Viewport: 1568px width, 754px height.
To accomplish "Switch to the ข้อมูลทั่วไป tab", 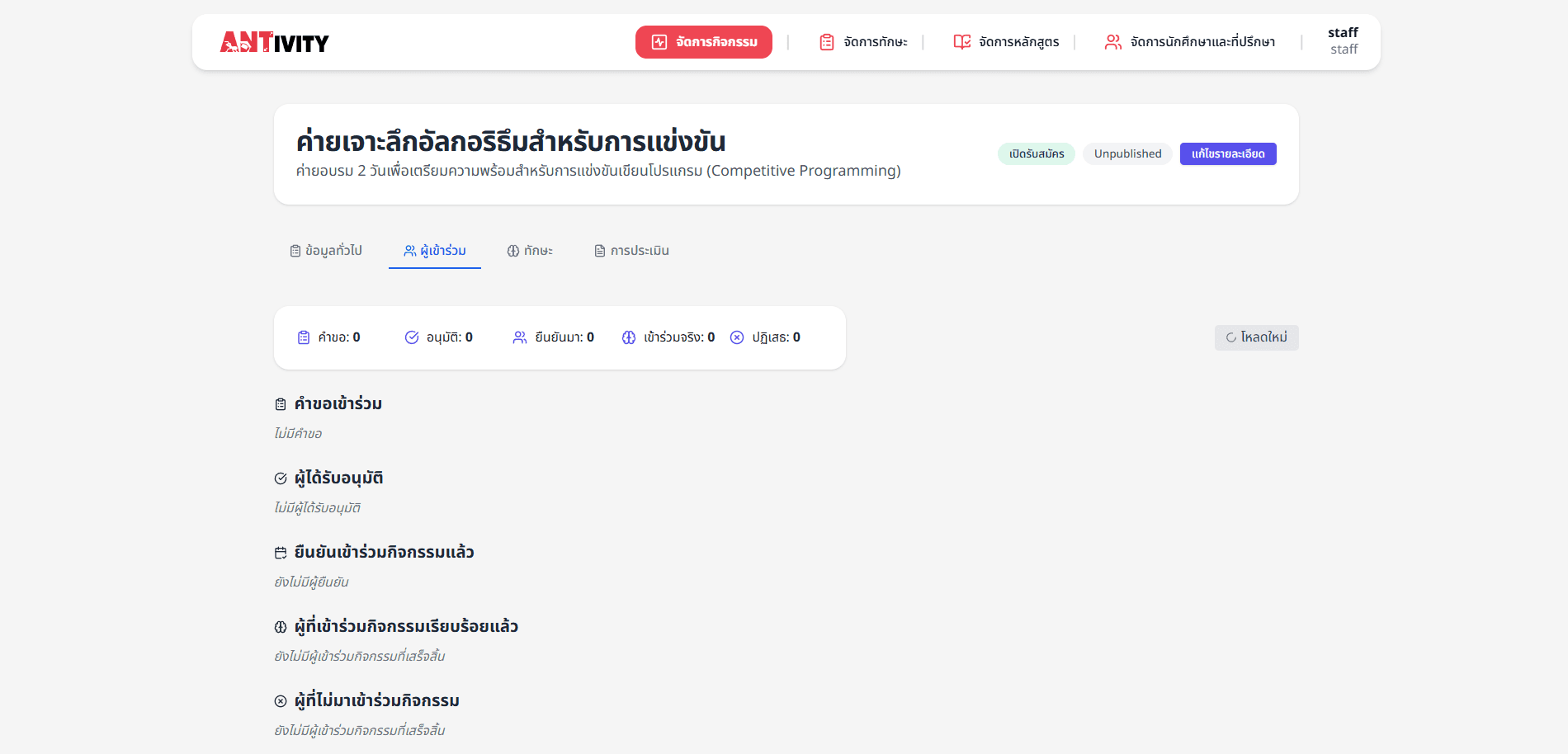I will click(x=326, y=251).
